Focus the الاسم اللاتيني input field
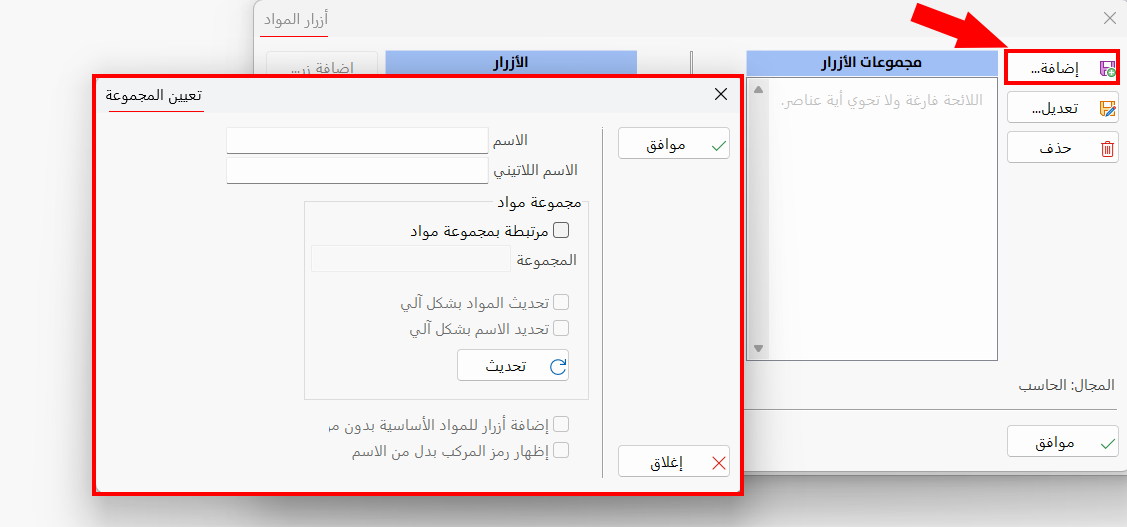Screen dimensions: 1127x527 point(357,170)
